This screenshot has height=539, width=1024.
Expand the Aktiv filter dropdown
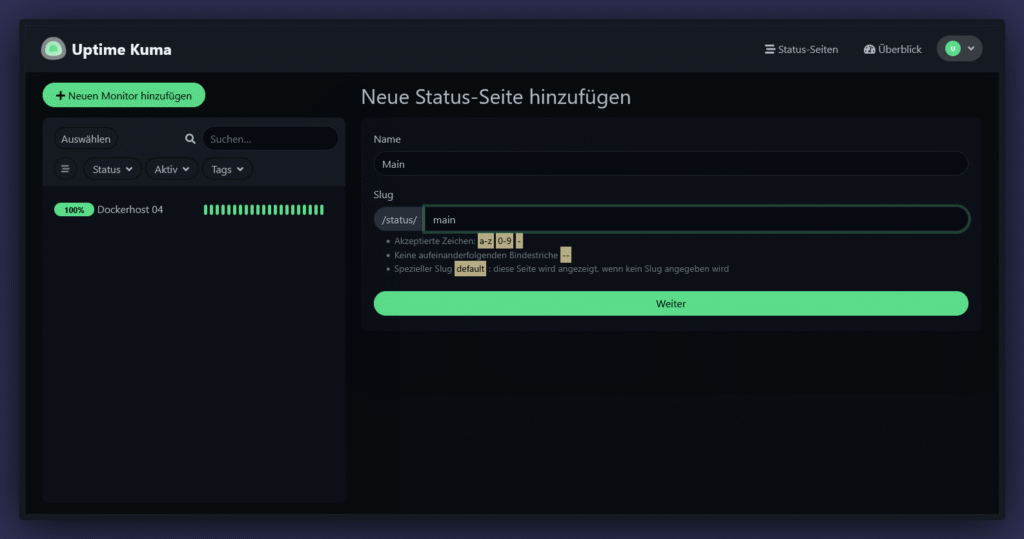172,169
